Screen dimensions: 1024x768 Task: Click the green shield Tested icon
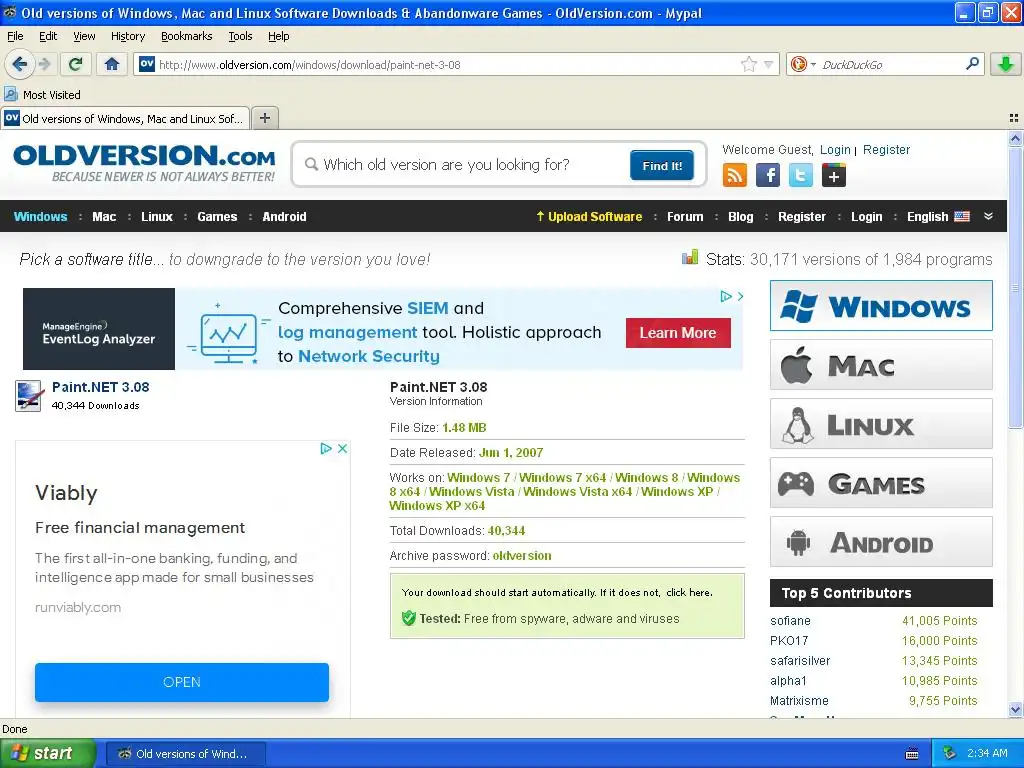(x=409, y=618)
